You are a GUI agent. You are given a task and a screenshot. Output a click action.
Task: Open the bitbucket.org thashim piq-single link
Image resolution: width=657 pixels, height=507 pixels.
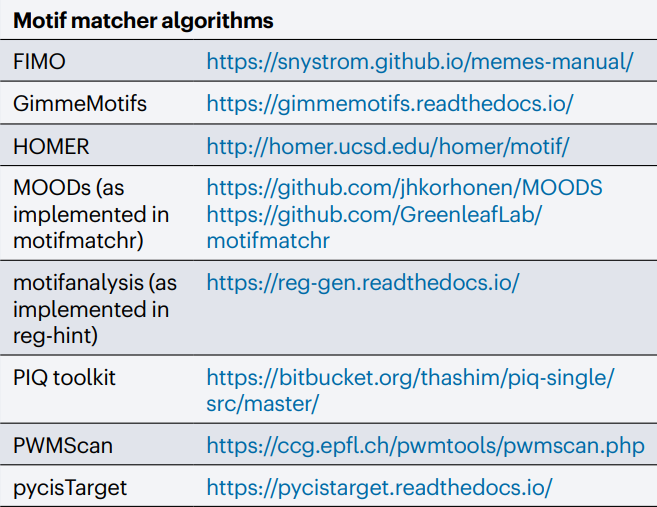(x=410, y=378)
